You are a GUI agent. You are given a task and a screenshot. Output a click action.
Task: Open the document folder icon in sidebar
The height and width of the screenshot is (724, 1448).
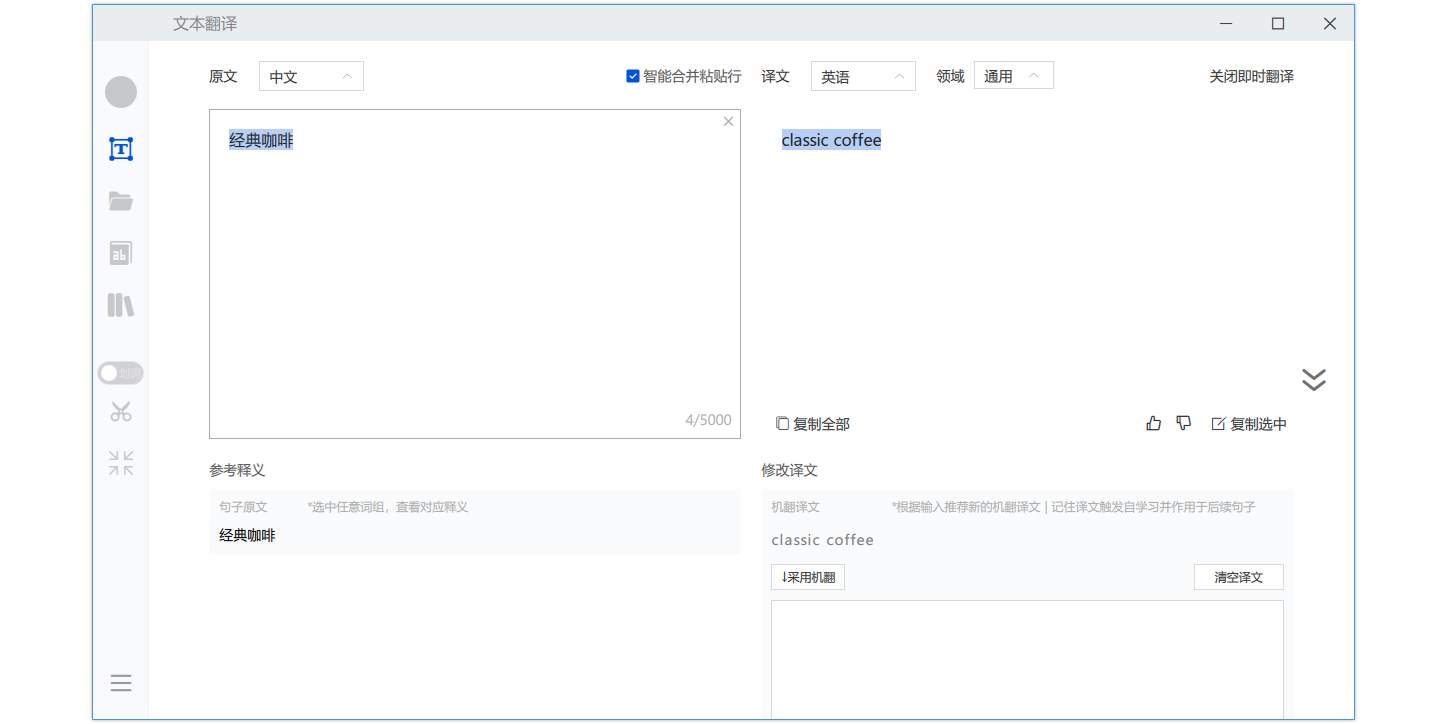tap(121, 202)
